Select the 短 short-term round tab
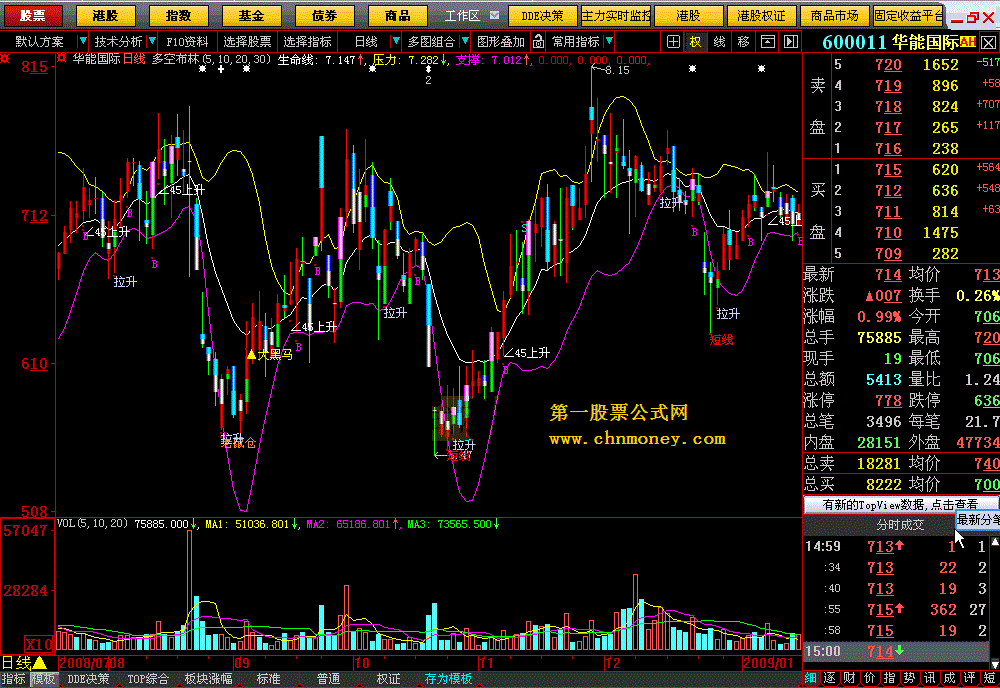The width and height of the screenshot is (1000, 688). [x=989, y=678]
